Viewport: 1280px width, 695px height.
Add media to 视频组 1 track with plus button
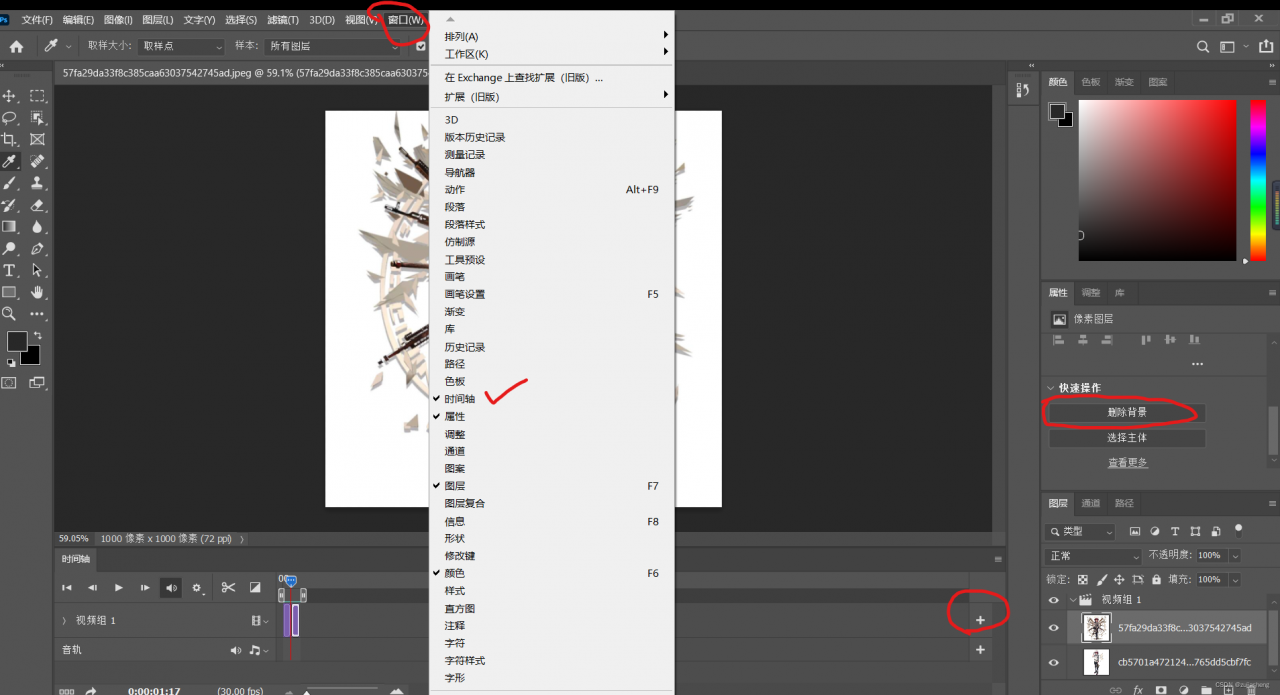980,621
